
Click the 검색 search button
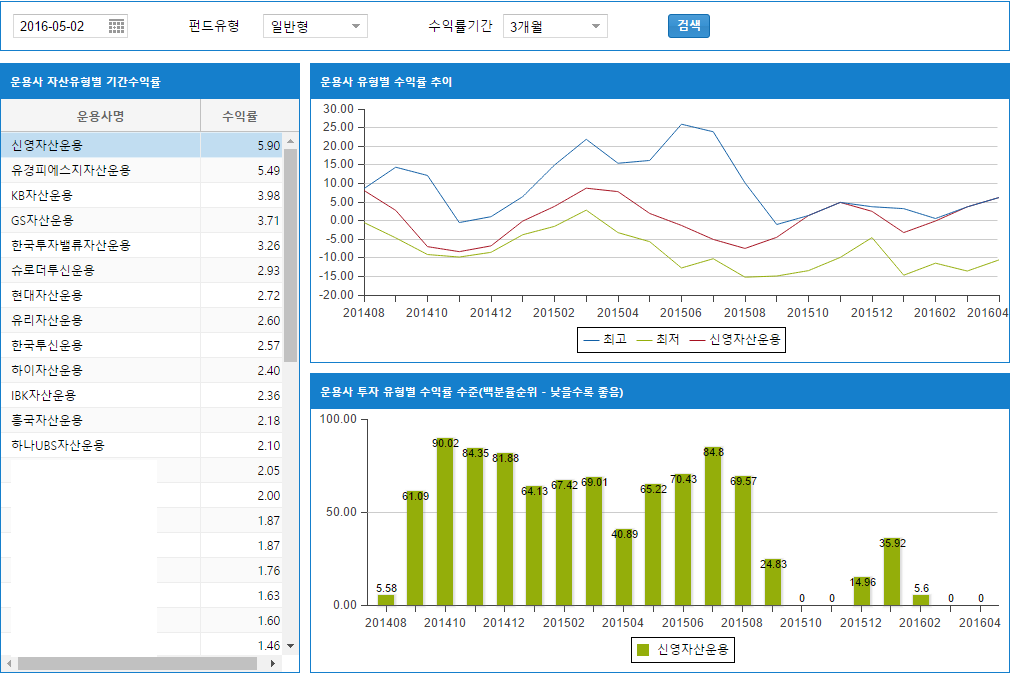688,26
